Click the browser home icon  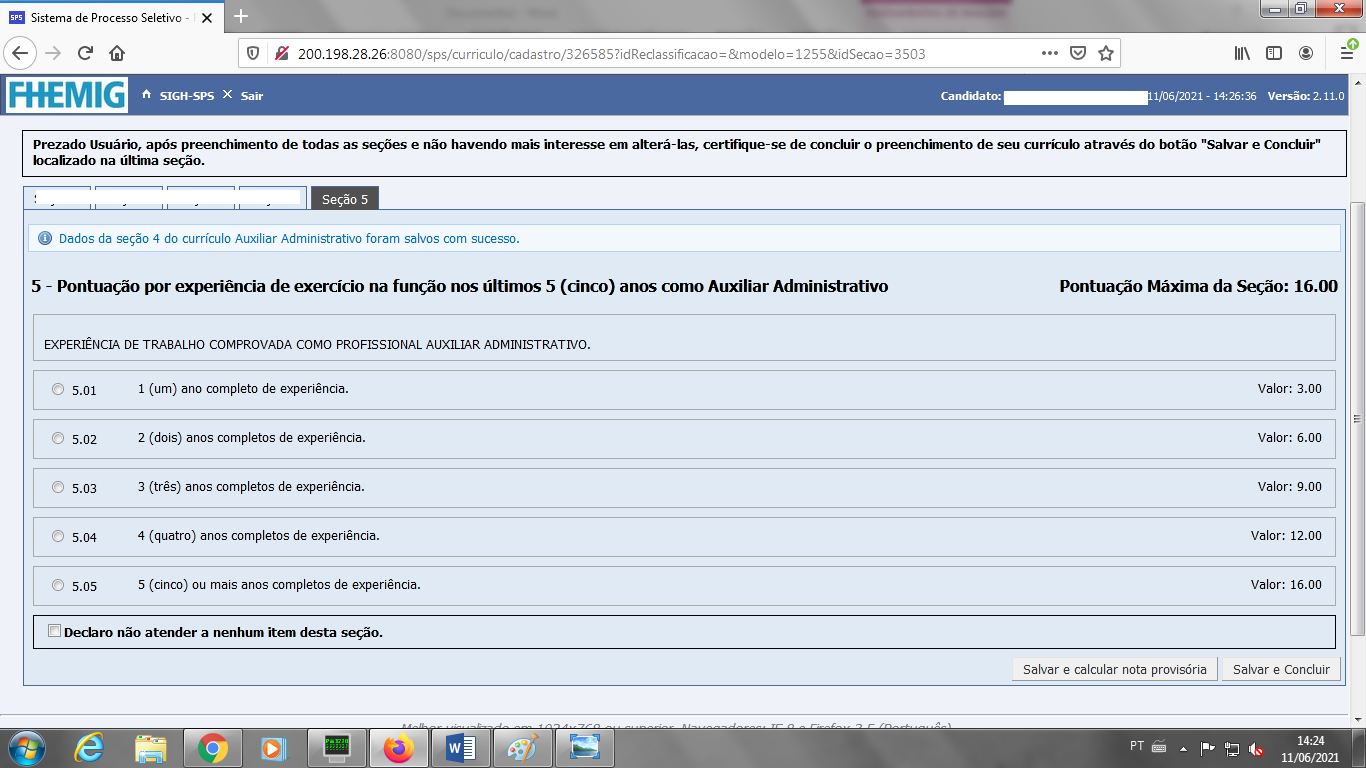pos(117,53)
